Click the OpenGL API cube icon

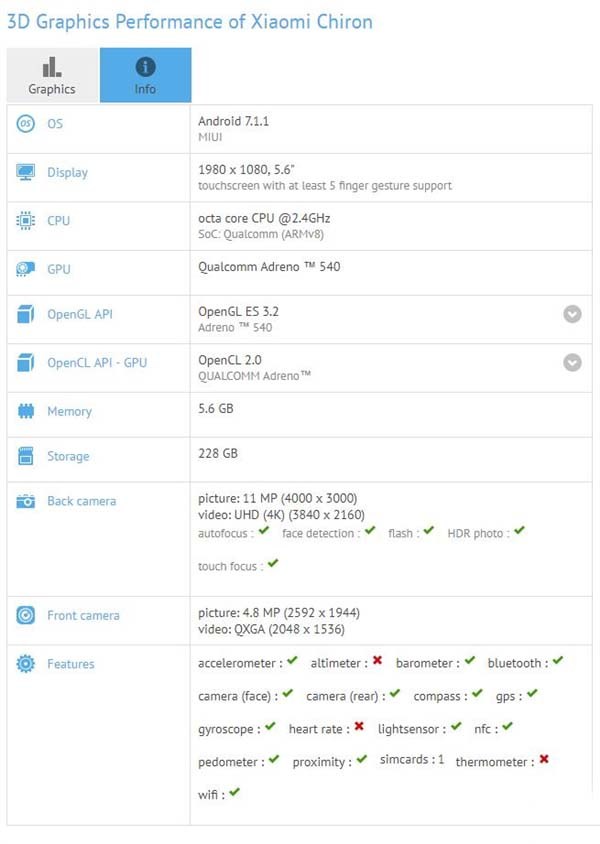coord(25,314)
